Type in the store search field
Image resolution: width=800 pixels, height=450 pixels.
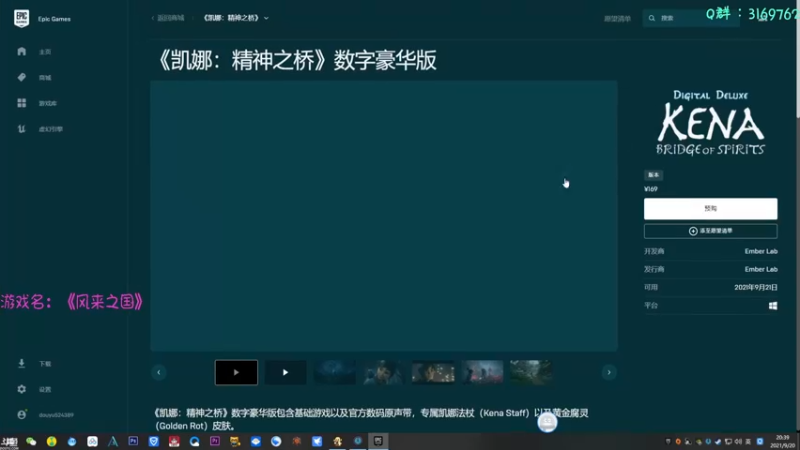pyautogui.click(x=691, y=18)
